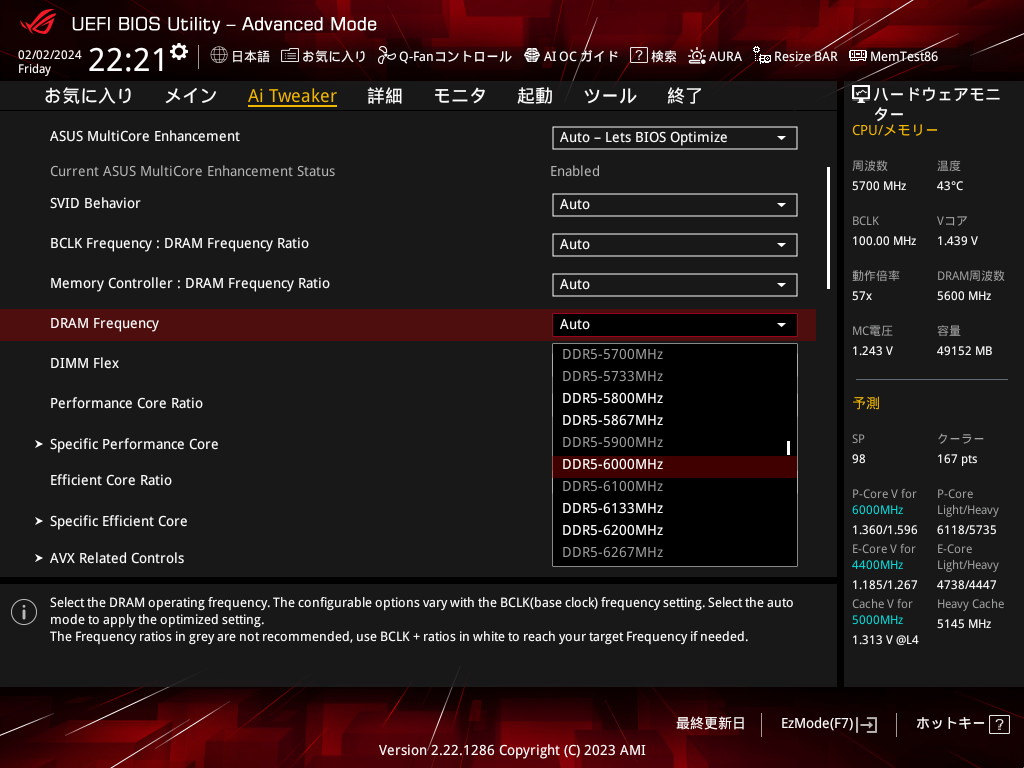Click the 02/02/2024 date display
The height and width of the screenshot is (768, 1024).
coord(50,55)
